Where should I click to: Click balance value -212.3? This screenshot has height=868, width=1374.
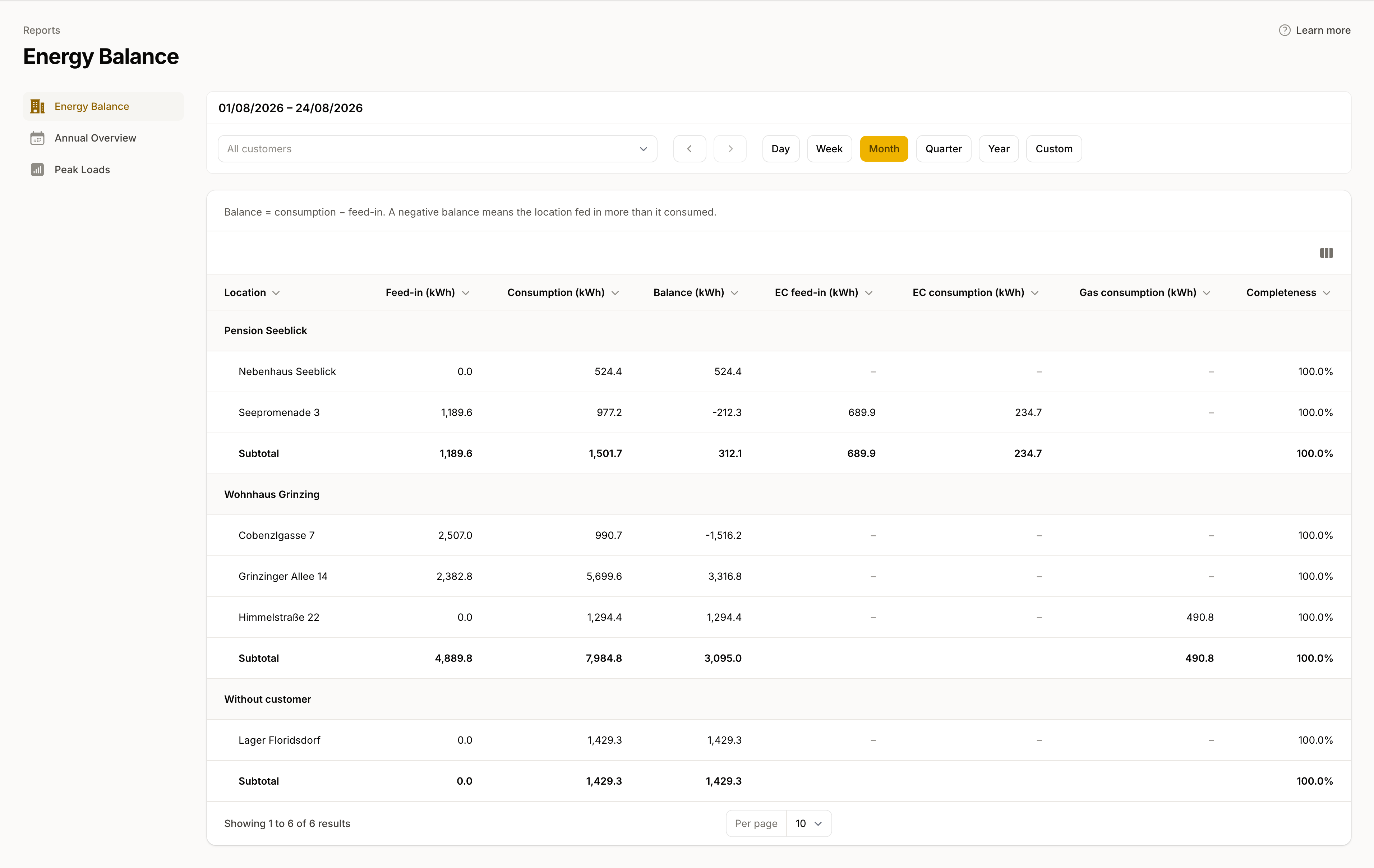tap(727, 412)
